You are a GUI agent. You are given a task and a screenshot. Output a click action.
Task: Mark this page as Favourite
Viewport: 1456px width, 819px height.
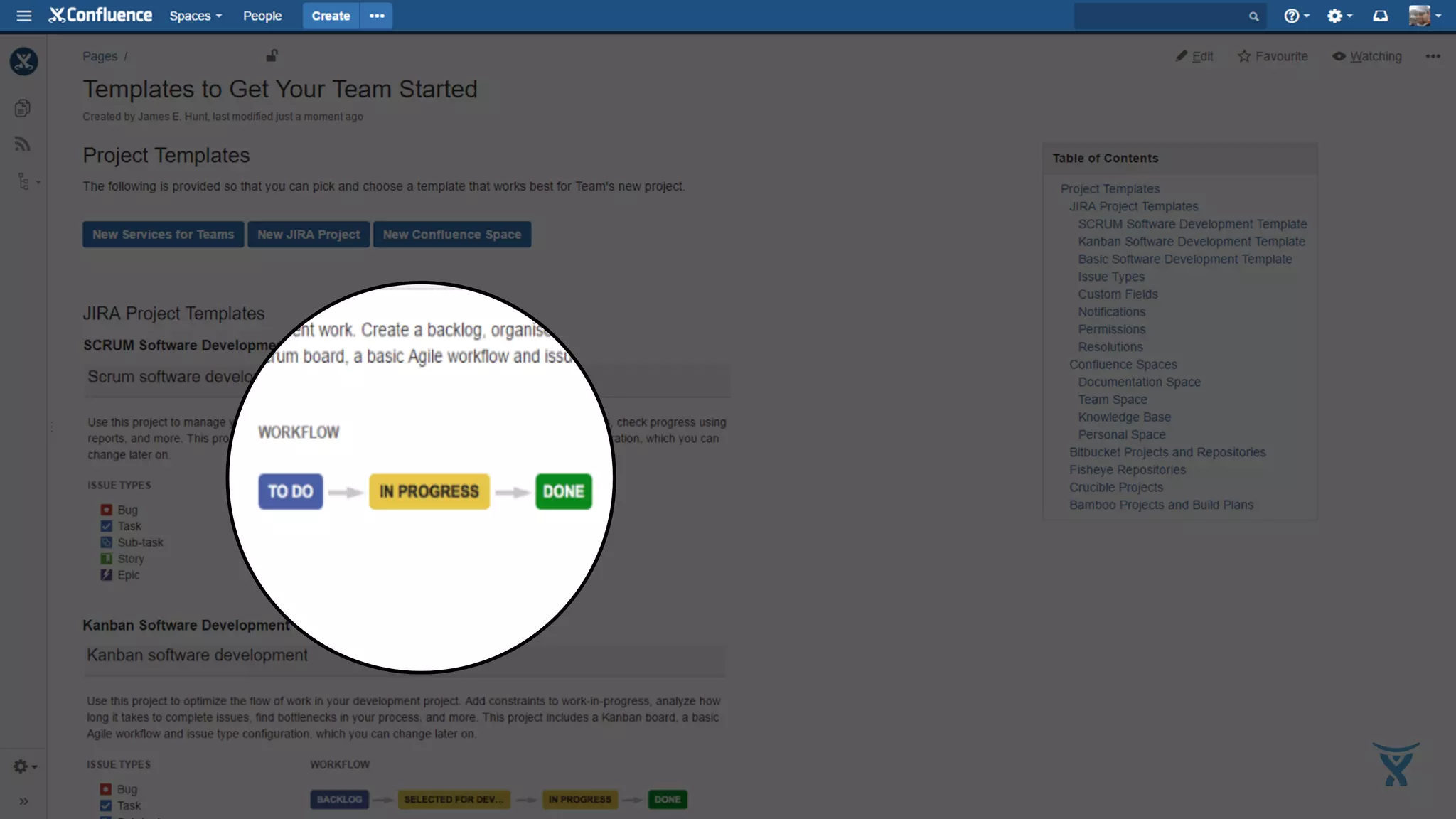[1273, 56]
